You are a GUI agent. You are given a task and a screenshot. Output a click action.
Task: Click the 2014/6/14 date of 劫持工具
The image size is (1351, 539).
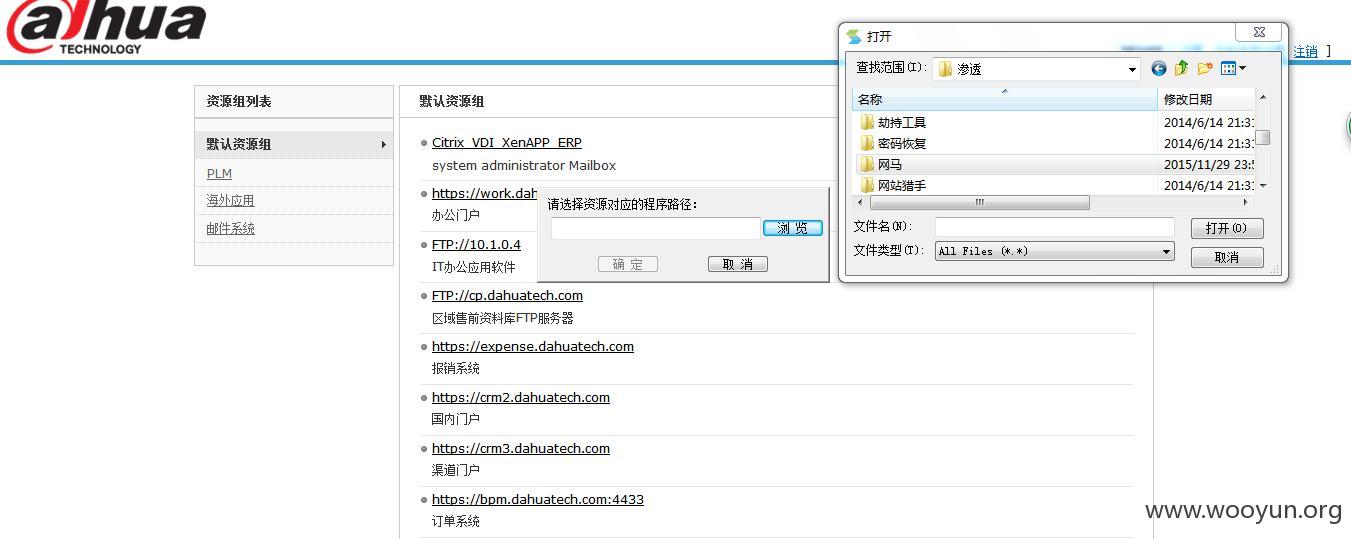(x=1208, y=122)
